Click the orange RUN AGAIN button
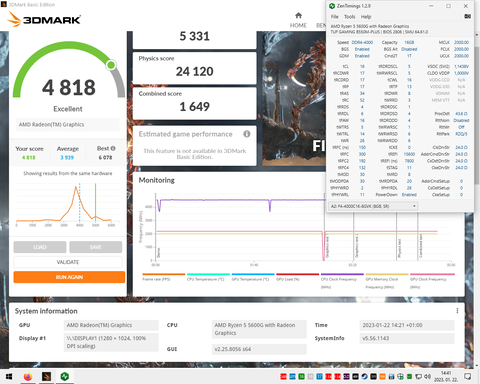This screenshot has height=384, width=480. [69, 277]
